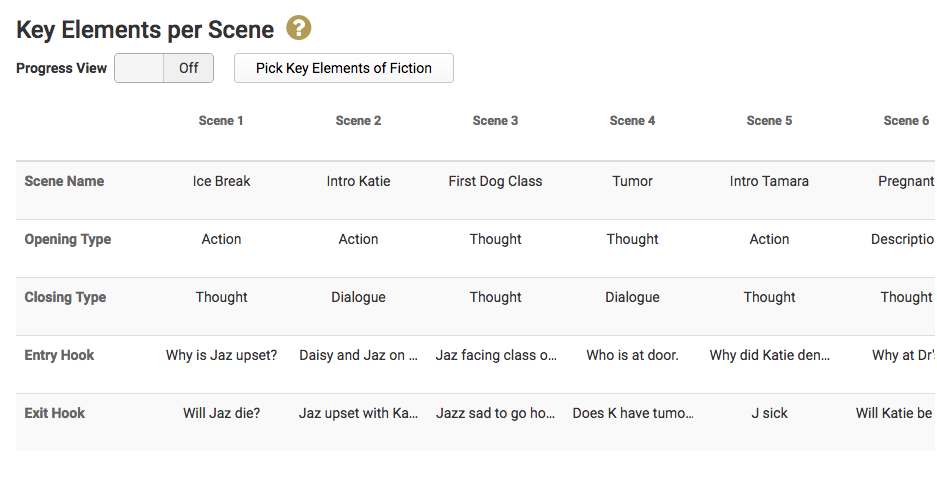Viewport: 937px width, 490px height.
Task: Toggle the Progress View switch
Action: tap(164, 68)
